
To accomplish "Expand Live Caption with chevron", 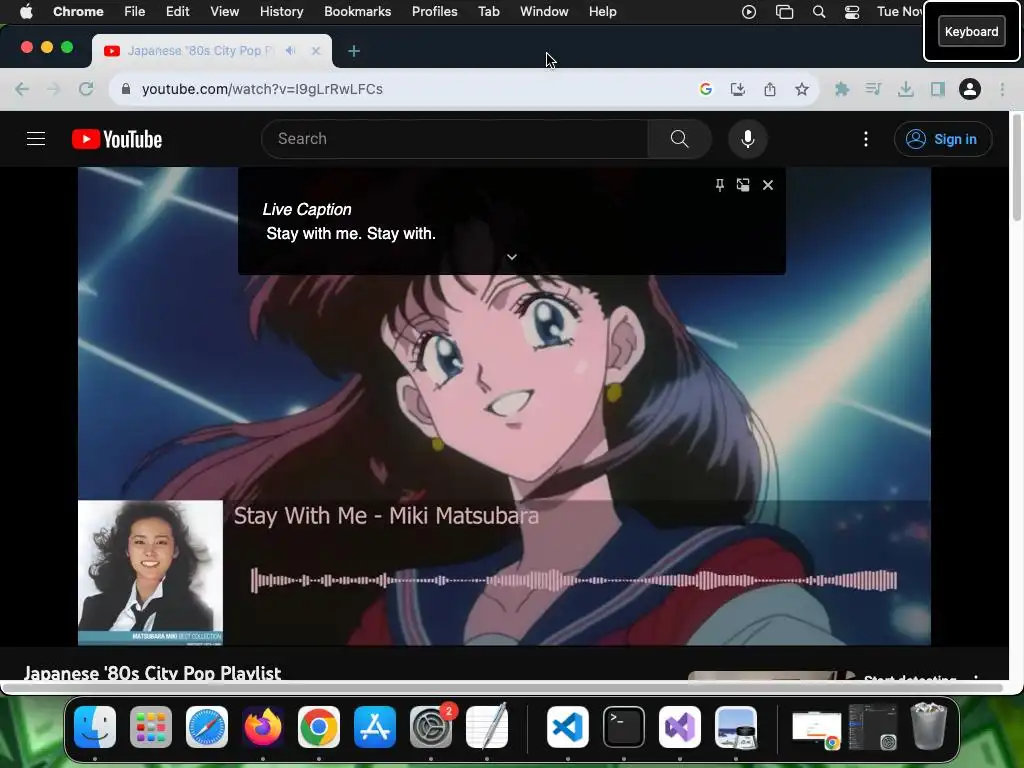I will pos(512,257).
